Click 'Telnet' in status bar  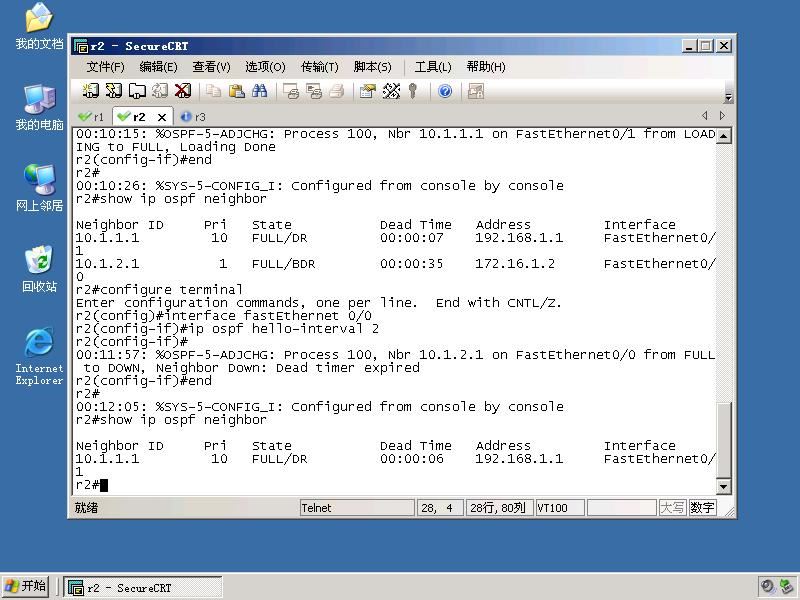(357, 508)
